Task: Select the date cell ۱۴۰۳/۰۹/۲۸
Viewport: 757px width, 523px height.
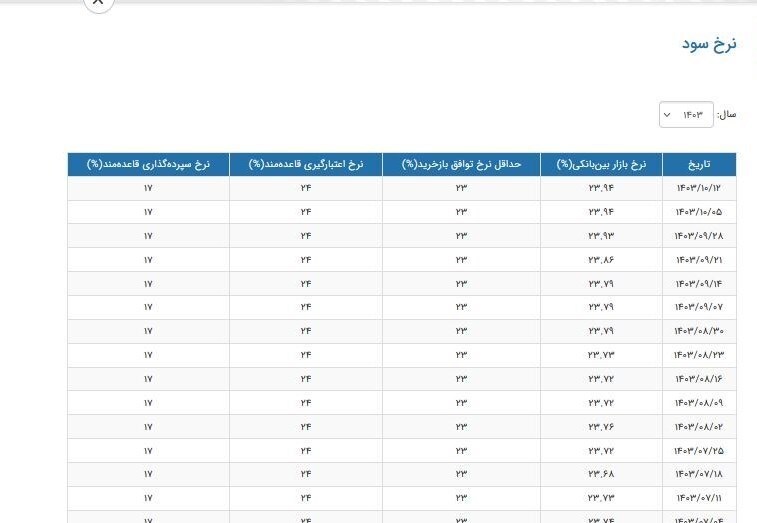Action: 699,236
